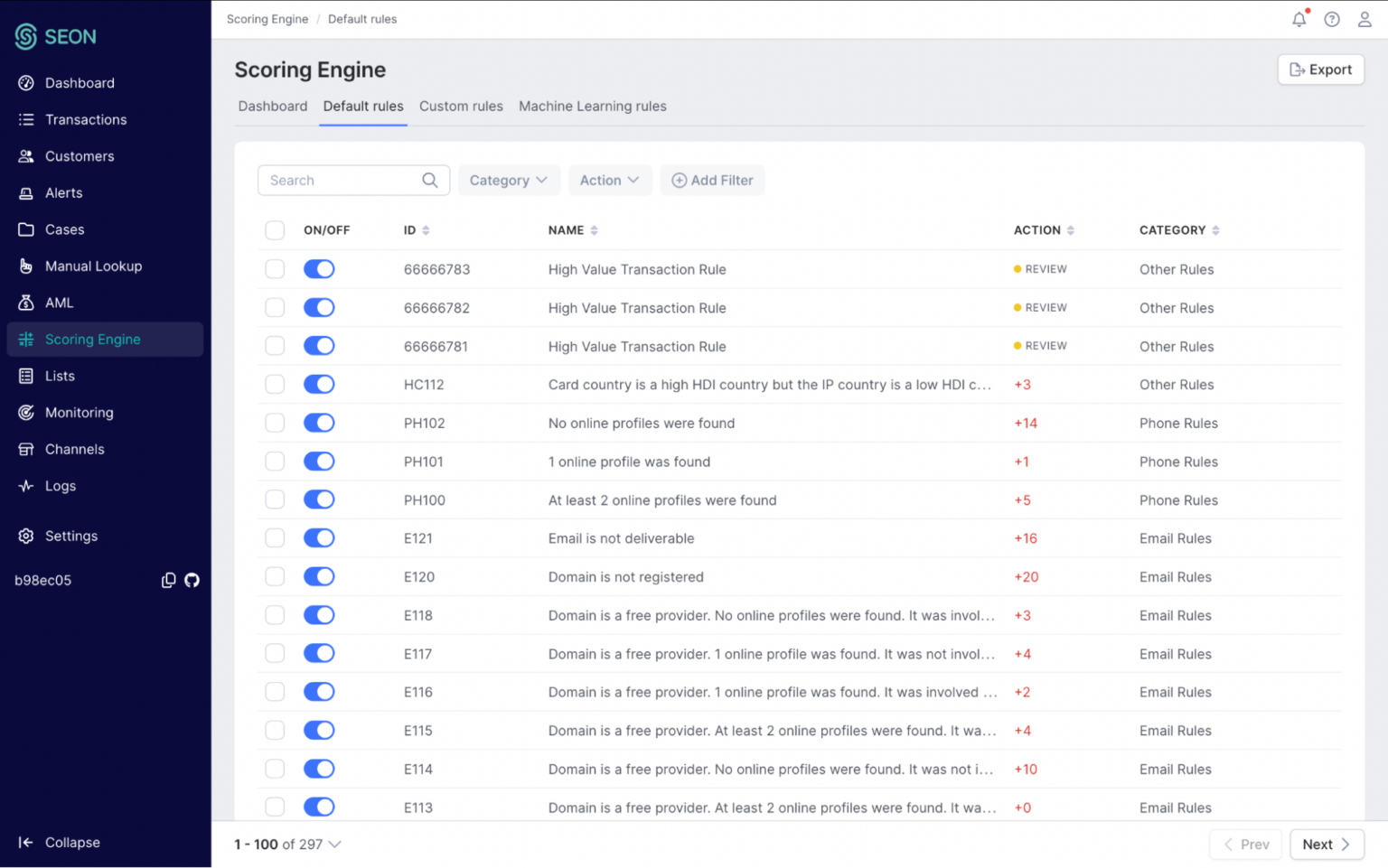The width and height of the screenshot is (1388, 868).
Task: Click the Alerts bell icon in sidebar
Action: point(26,192)
